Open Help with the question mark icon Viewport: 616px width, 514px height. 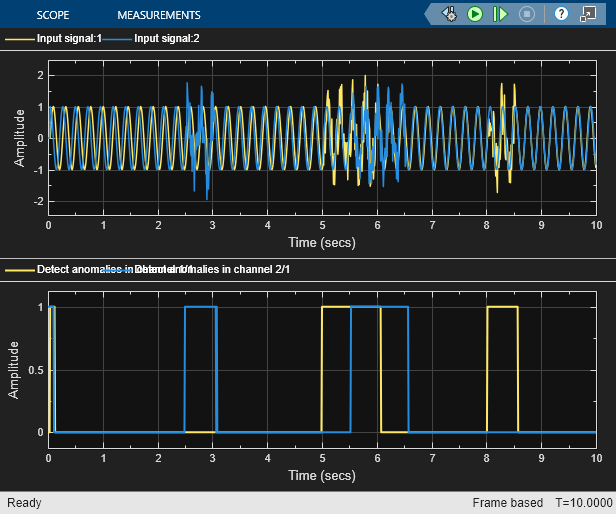(x=561, y=14)
